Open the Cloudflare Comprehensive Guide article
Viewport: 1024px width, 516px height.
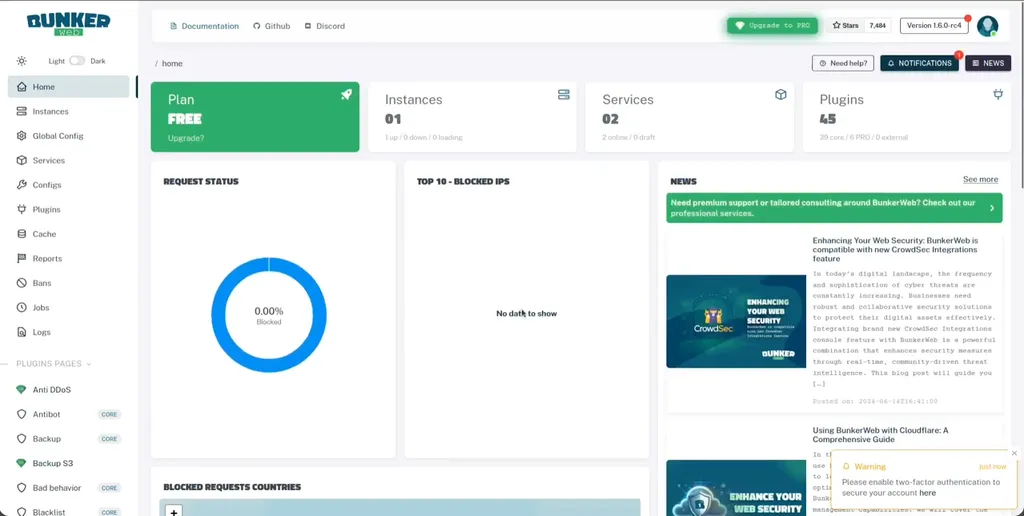click(x=880, y=435)
